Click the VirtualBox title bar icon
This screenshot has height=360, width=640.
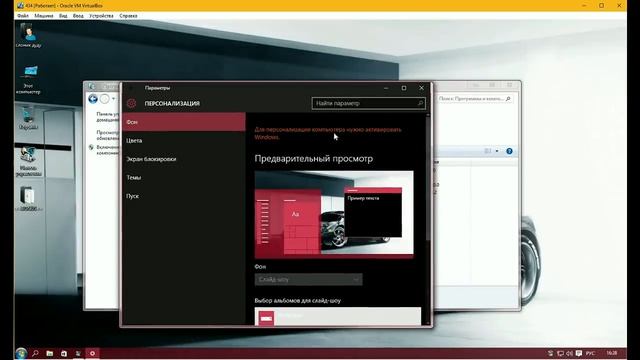20,5
